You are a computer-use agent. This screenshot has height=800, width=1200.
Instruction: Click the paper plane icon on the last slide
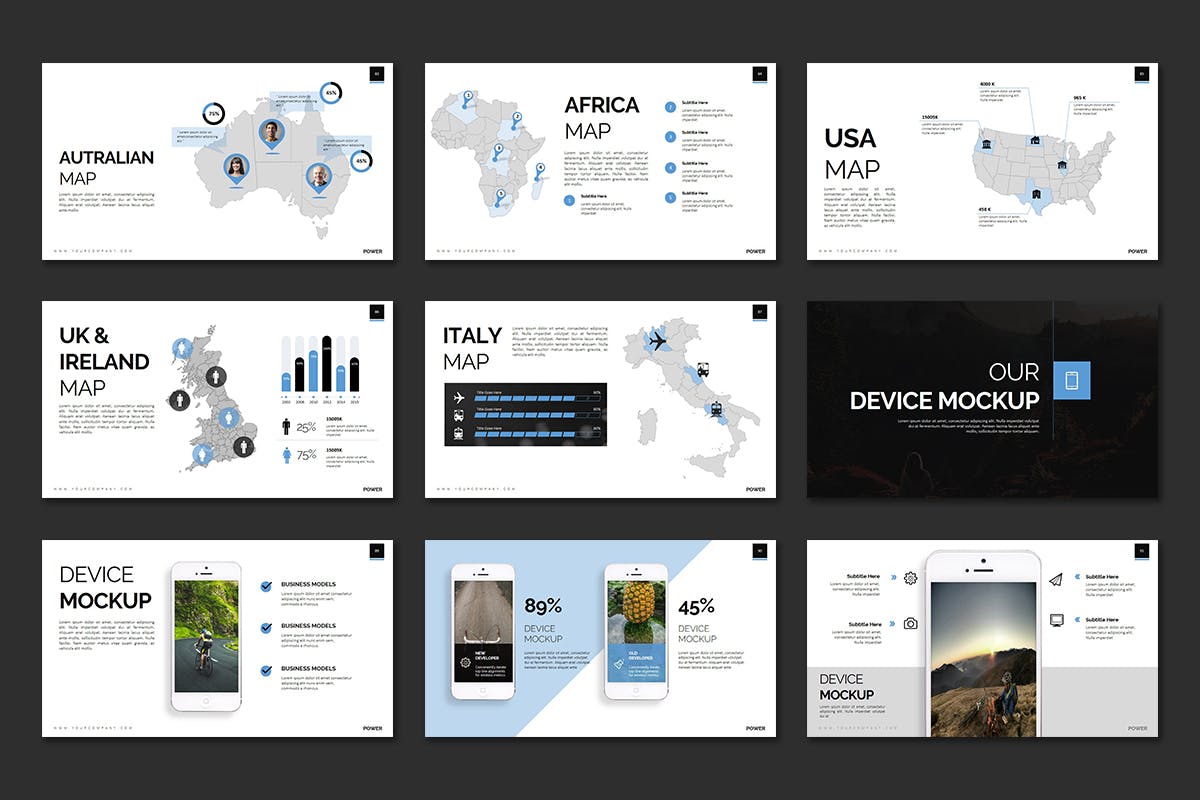tap(1056, 579)
